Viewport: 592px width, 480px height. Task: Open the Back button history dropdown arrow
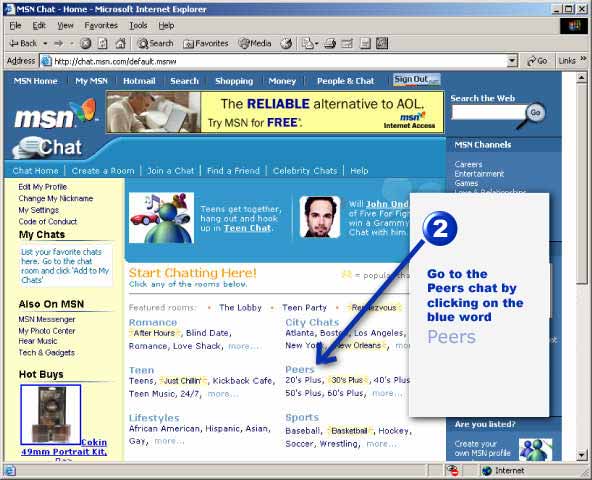pyautogui.click(x=45, y=44)
